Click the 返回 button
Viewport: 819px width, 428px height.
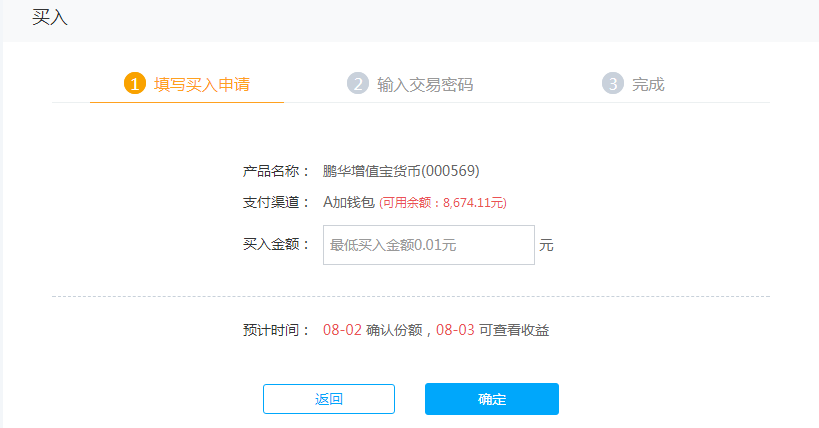[x=329, y=399]
